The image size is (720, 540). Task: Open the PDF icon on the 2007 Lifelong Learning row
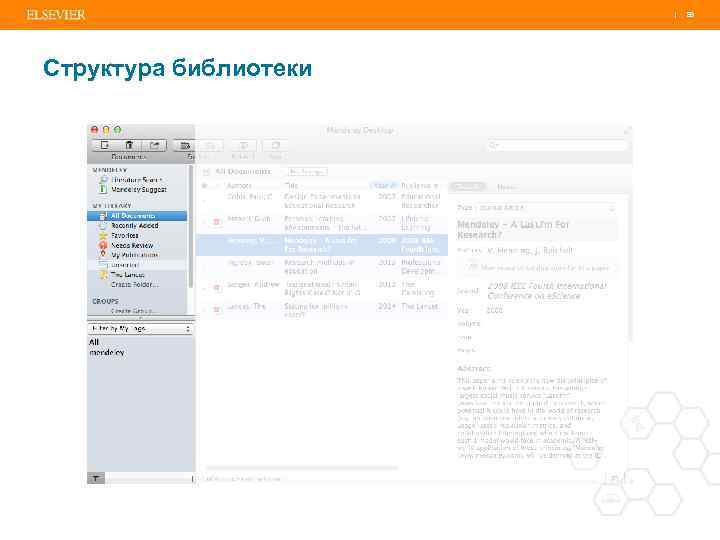click(217, 222)
